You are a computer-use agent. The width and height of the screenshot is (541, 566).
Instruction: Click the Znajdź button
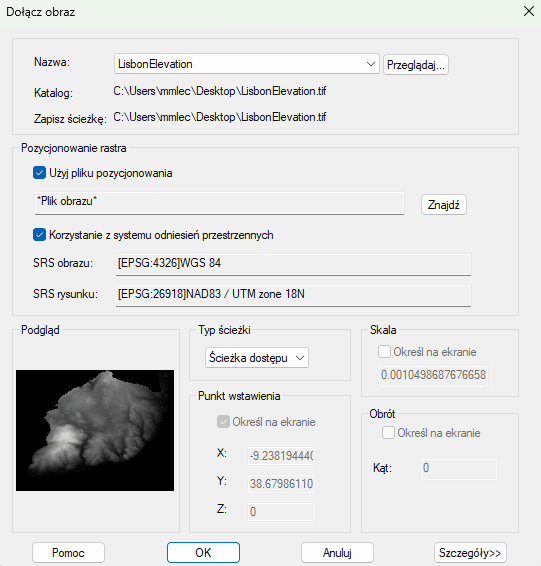[x=444, y=205]
